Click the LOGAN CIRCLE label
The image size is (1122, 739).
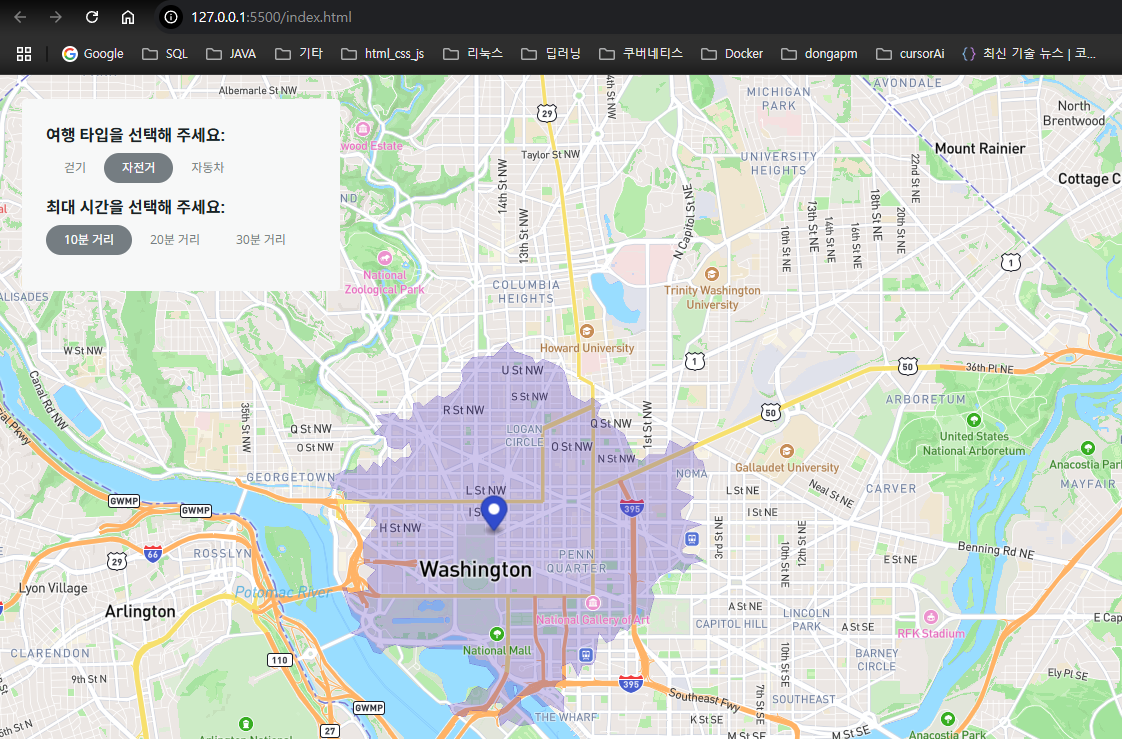point(525,436)
